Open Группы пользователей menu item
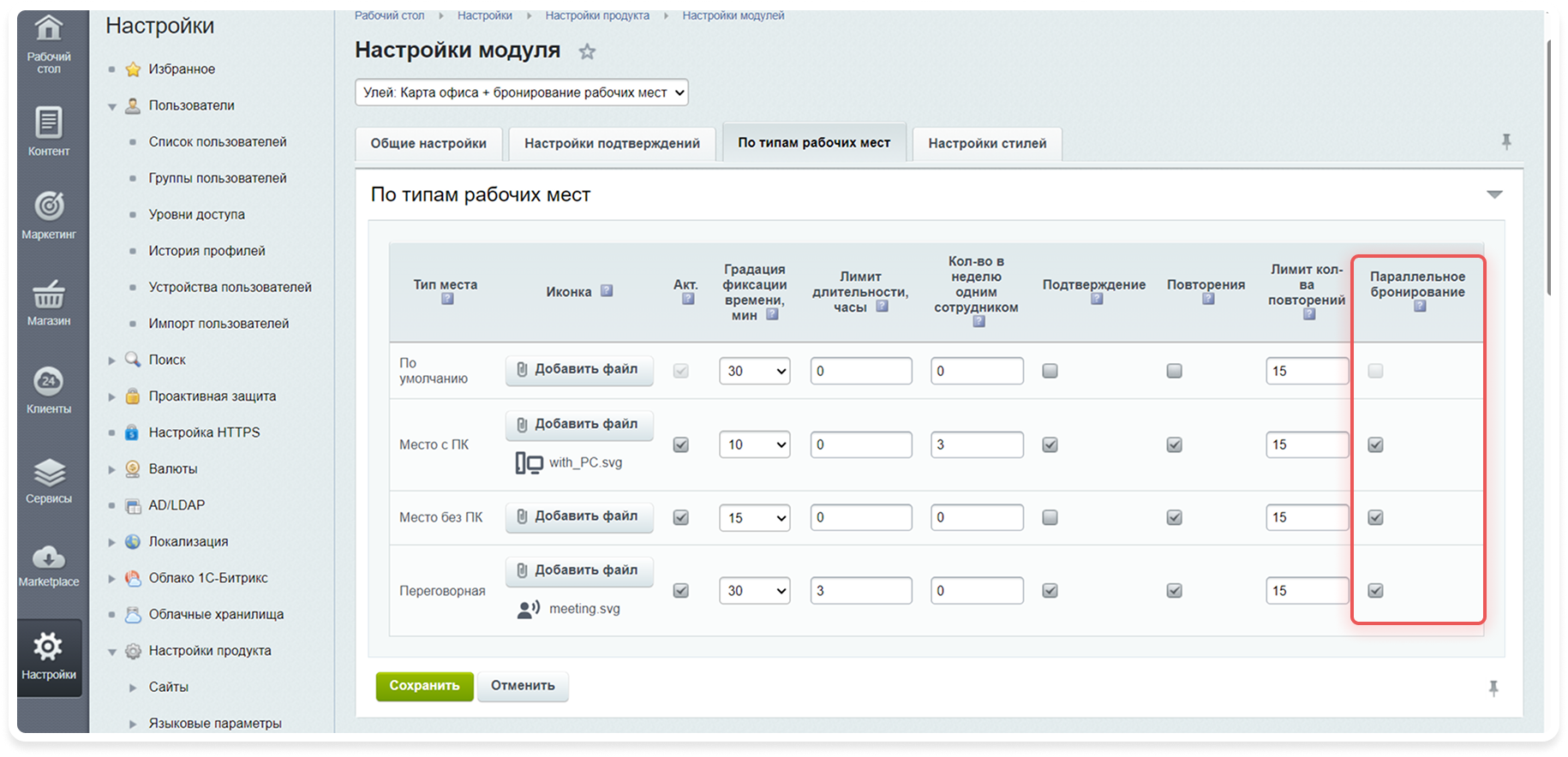The image size is (1568, 757). pos(218,178)
